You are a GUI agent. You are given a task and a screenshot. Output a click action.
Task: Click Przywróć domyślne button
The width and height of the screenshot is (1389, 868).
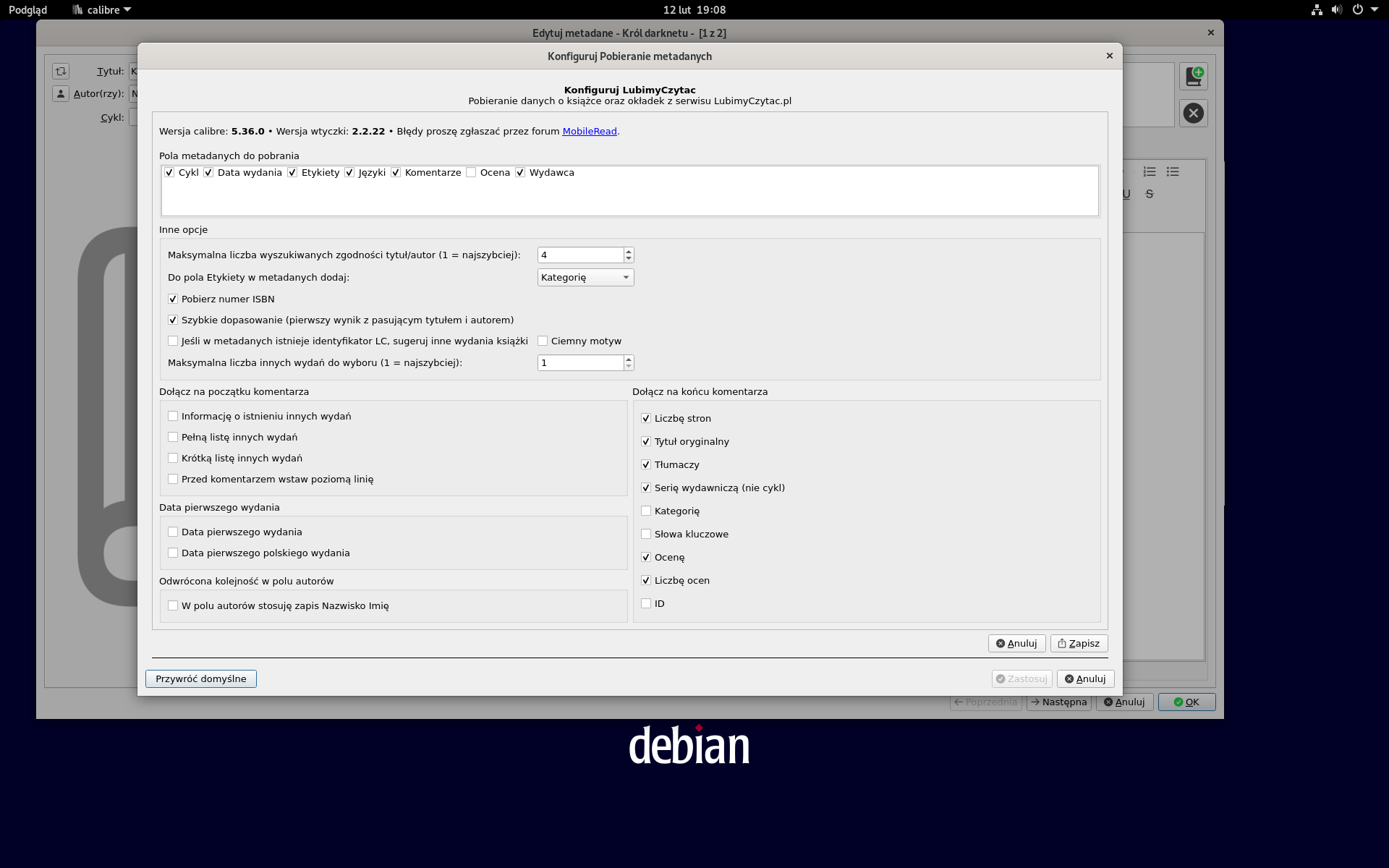(200, 678)
